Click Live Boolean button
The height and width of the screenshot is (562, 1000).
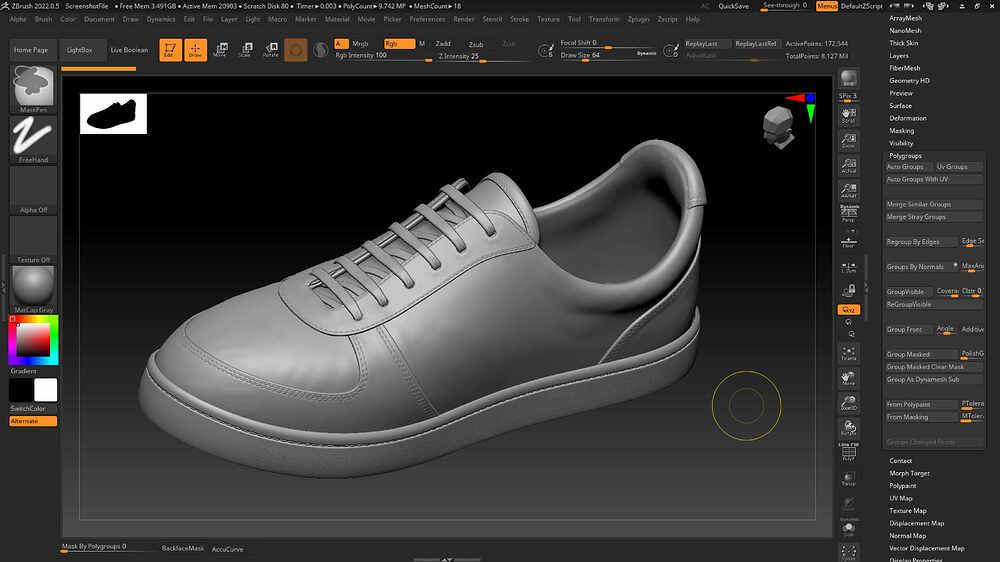[x=129, y=50]
